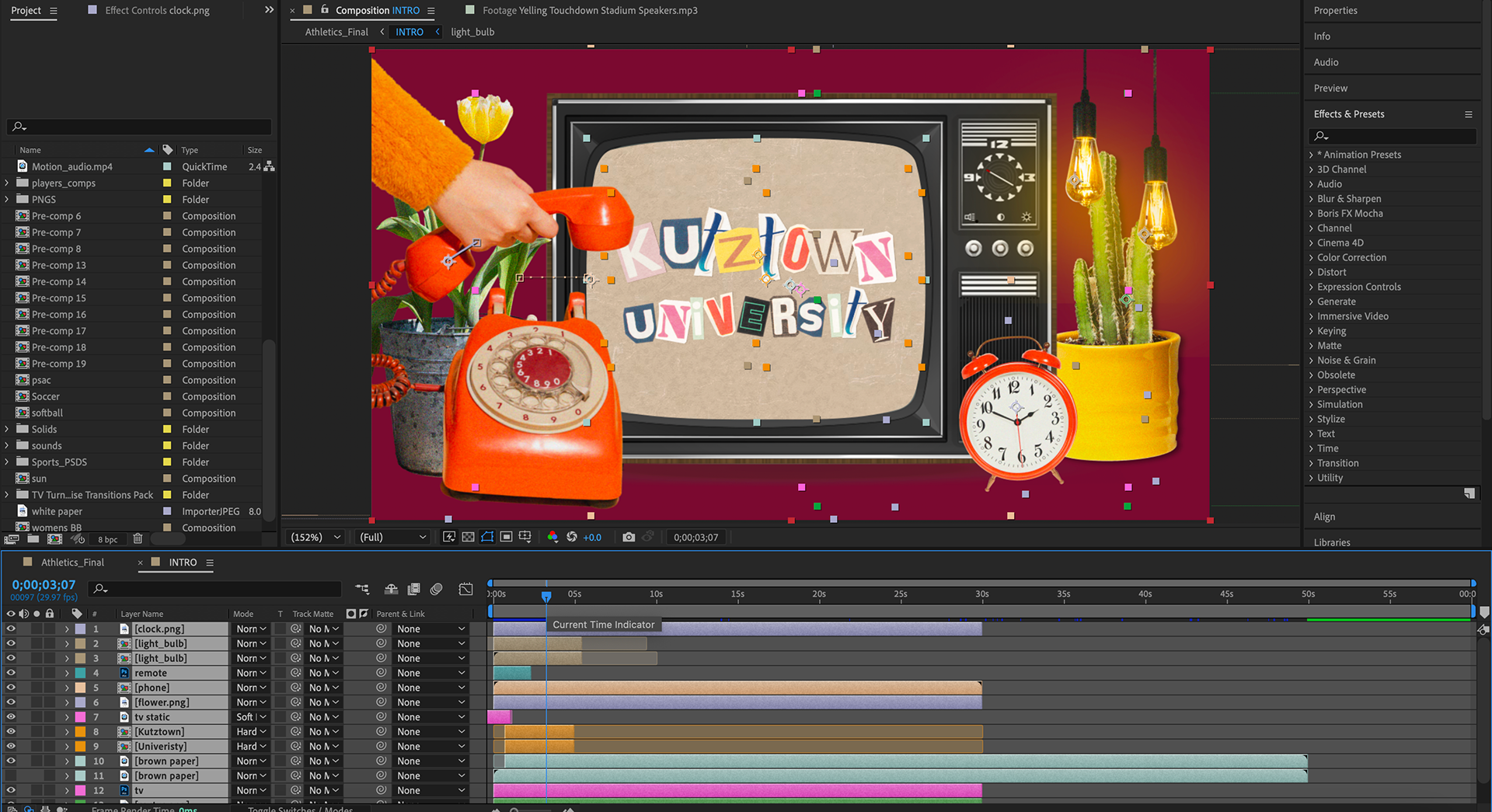1492x812 pixels.
Task: Hide the remote layer
Action: 11,673
